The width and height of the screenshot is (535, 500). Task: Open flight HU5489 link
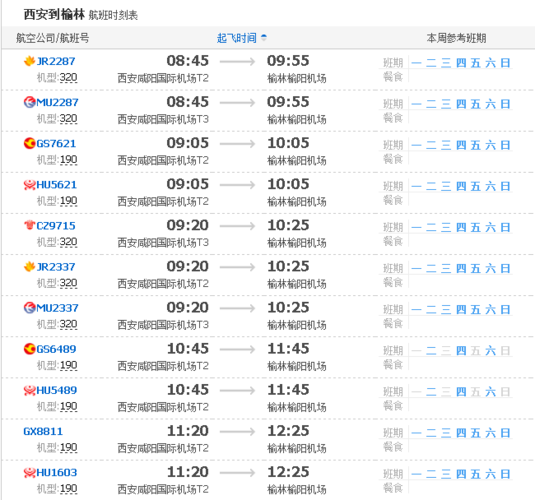pos(56,390)
